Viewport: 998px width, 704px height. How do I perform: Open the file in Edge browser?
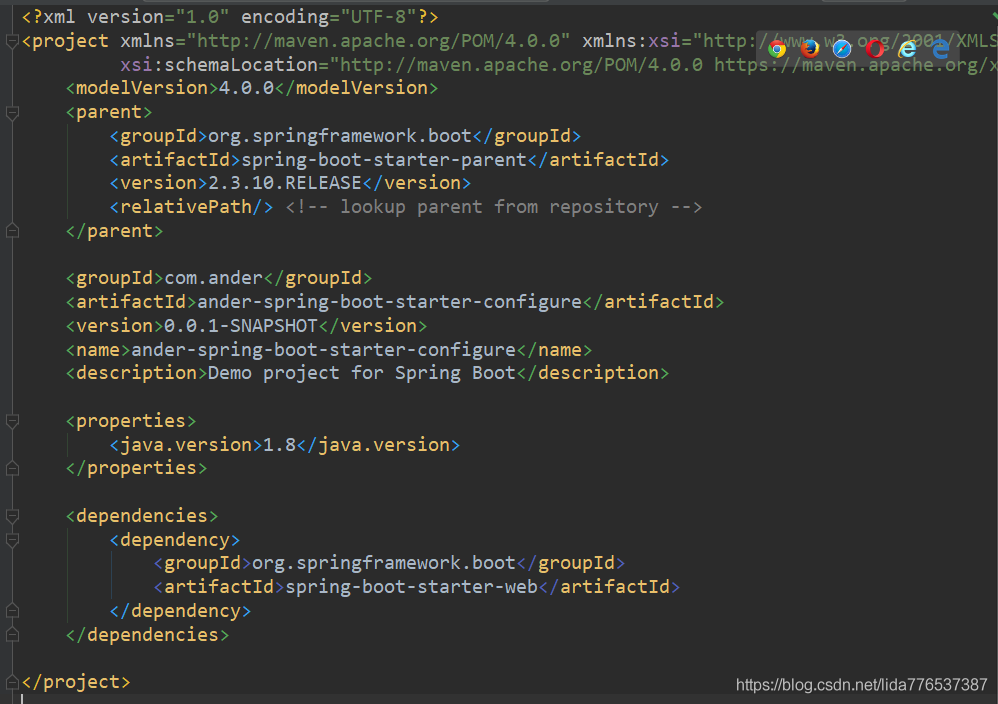click(x=941, y=48)
